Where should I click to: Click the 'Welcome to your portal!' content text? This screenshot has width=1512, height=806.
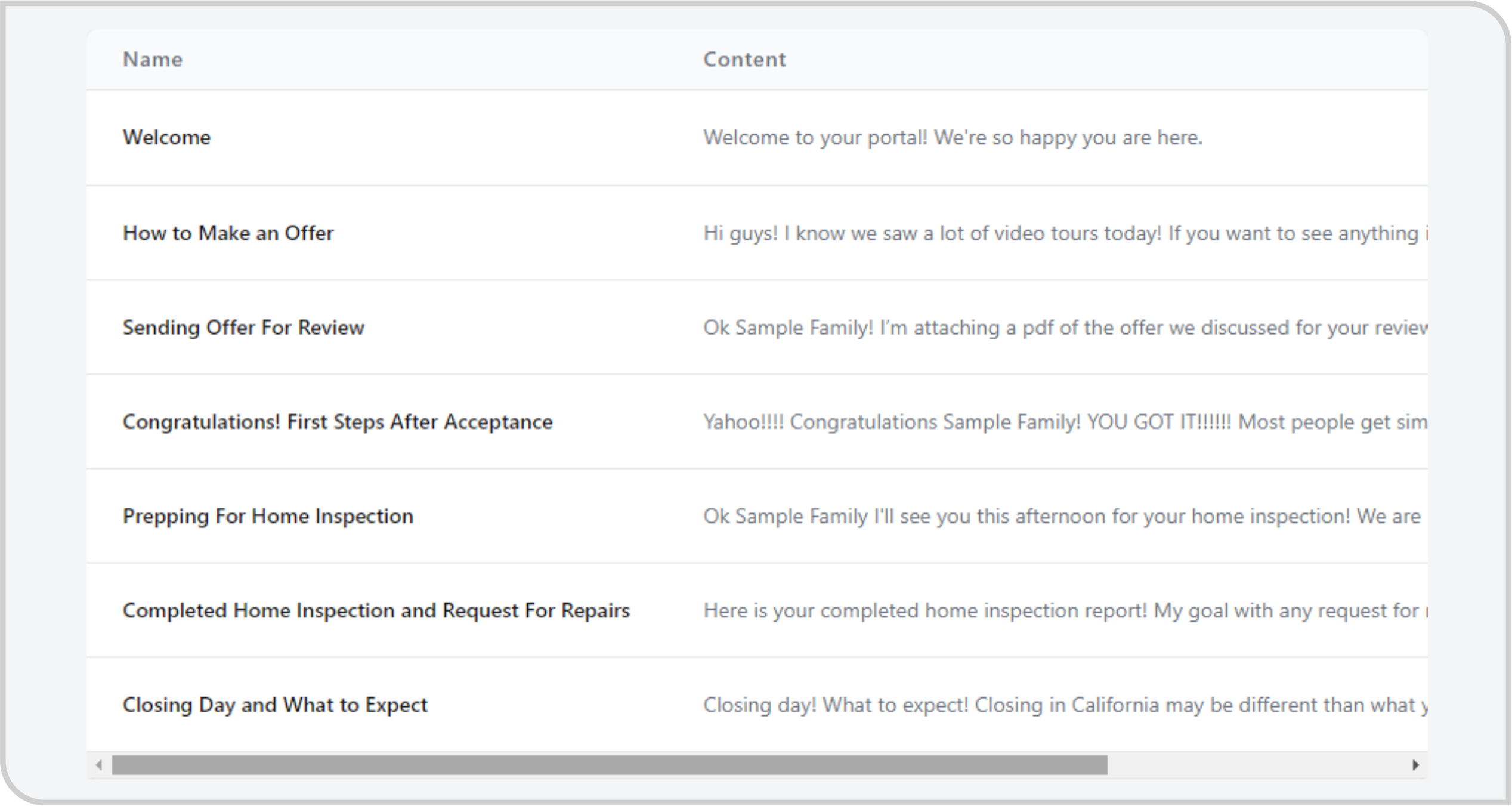(953, 138)
